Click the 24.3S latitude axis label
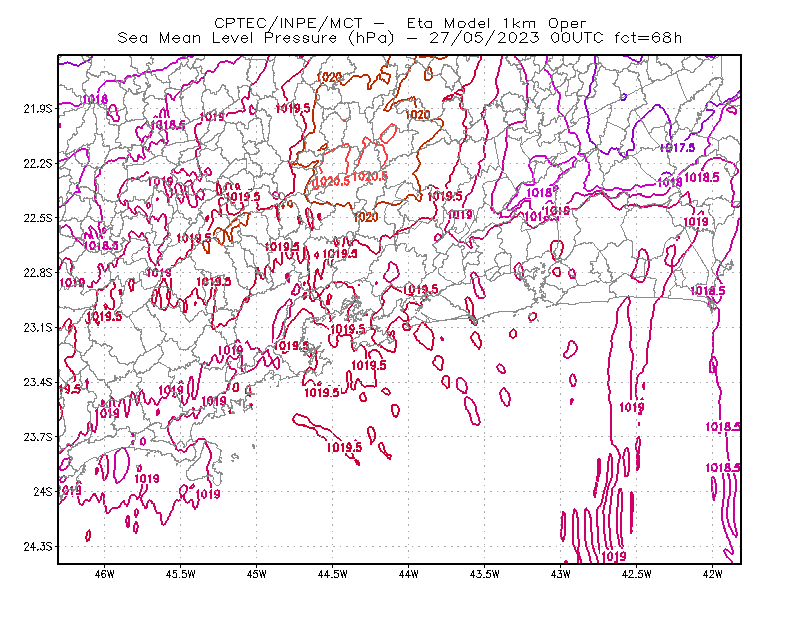800x618 pixels. point(38,547)
